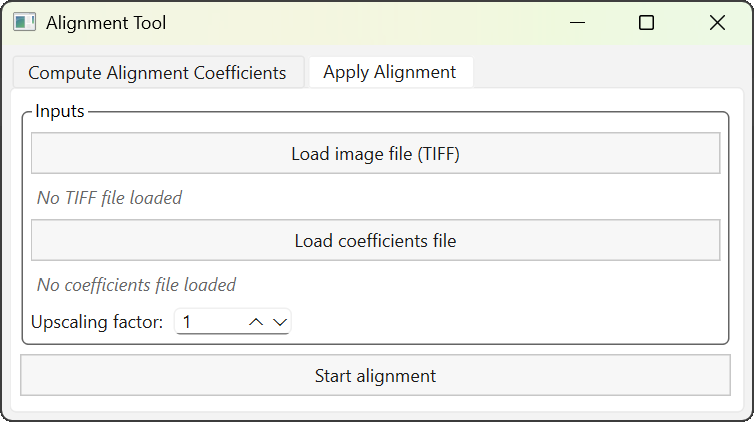The image size is (754, 422).
Task: Focus the Upscaling factor value field
Action: pos(208,322)
